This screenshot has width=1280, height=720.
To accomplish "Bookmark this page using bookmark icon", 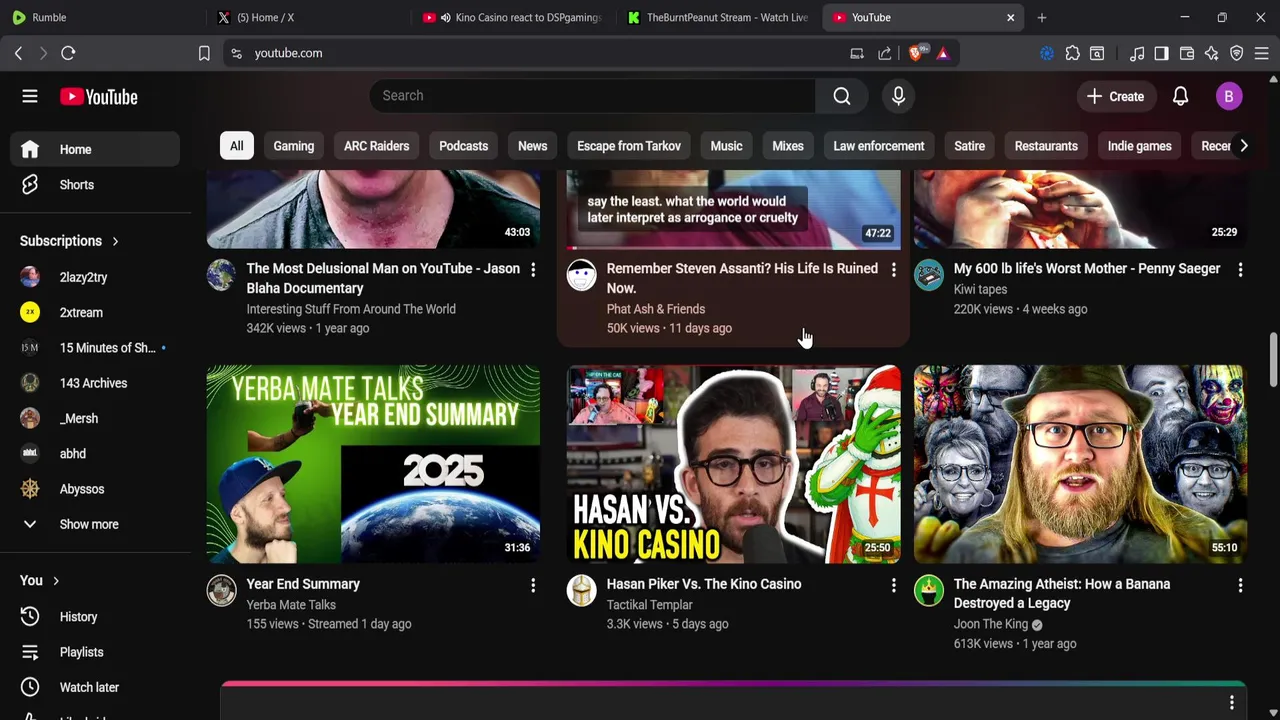I will (204, 53).
